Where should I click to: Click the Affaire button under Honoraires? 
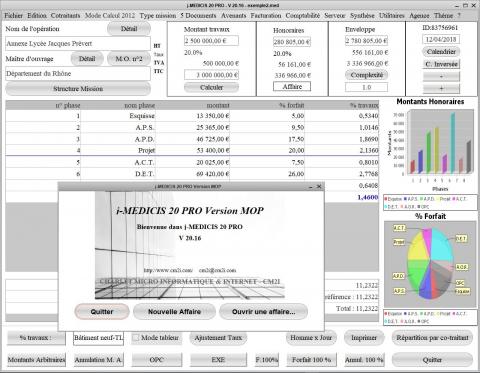[292, 86]
